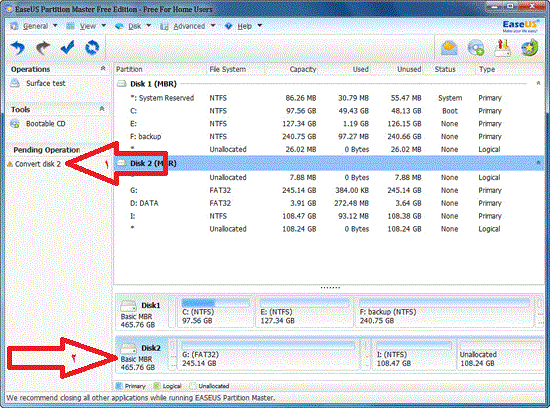Open the upgrade disk tool icon
Image resolution: width=550 pixels, height=408 pixels.
point(502,48)
